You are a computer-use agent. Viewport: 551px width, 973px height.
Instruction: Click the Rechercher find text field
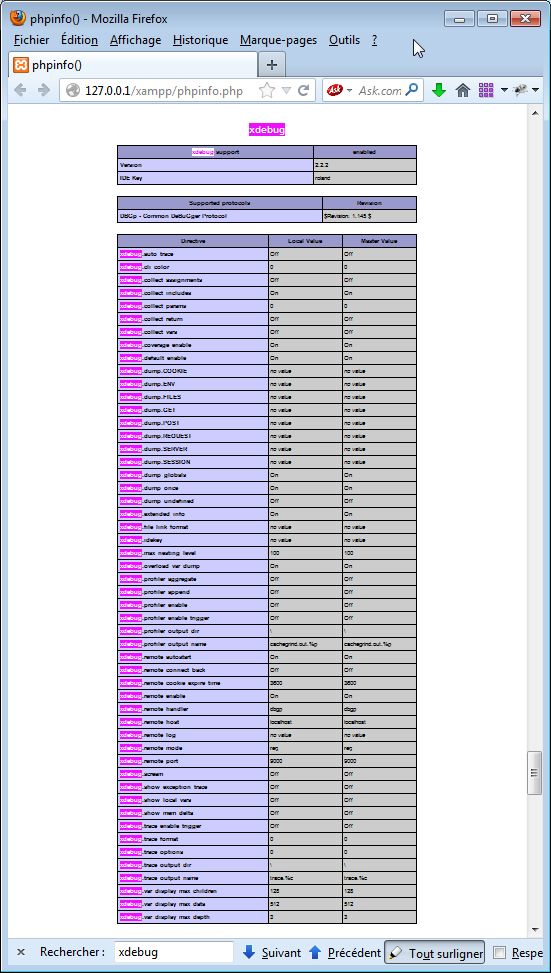pos(174,952)
